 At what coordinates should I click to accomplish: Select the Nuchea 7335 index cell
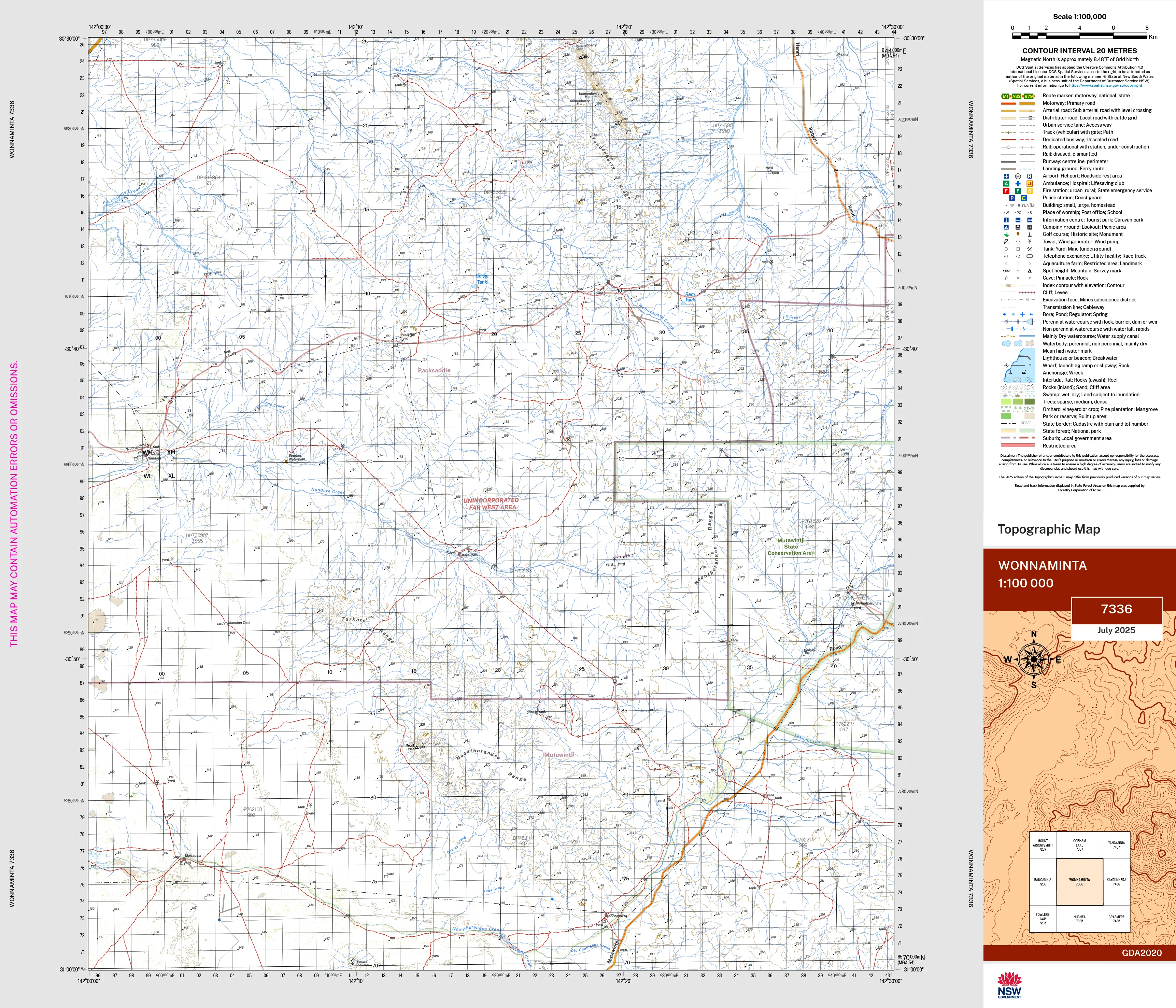(x=1079, y=919)
